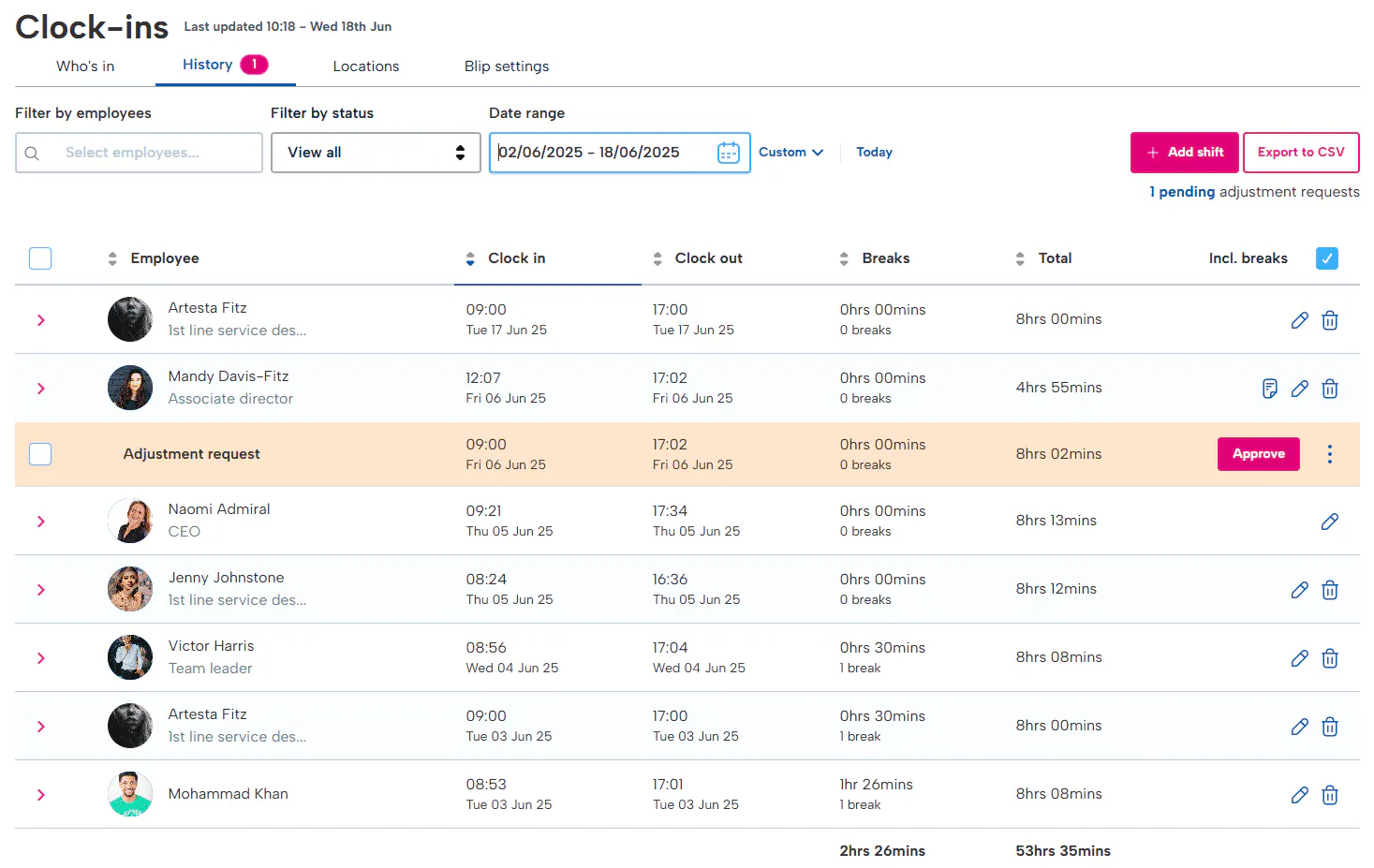This screenshot has width=1374, height=868.
Task: Expand Victor Harris's row details
Action: click(x=41, y=658)
